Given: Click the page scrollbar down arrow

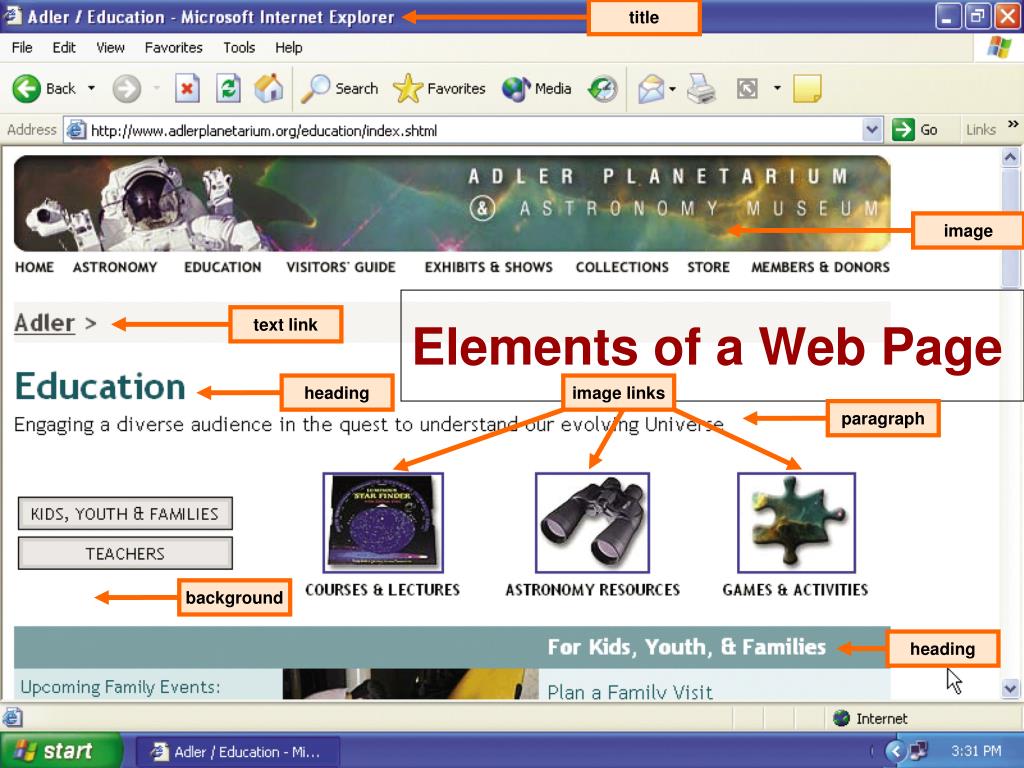Looking at the screenshot, I should (x=1010, y=689).
